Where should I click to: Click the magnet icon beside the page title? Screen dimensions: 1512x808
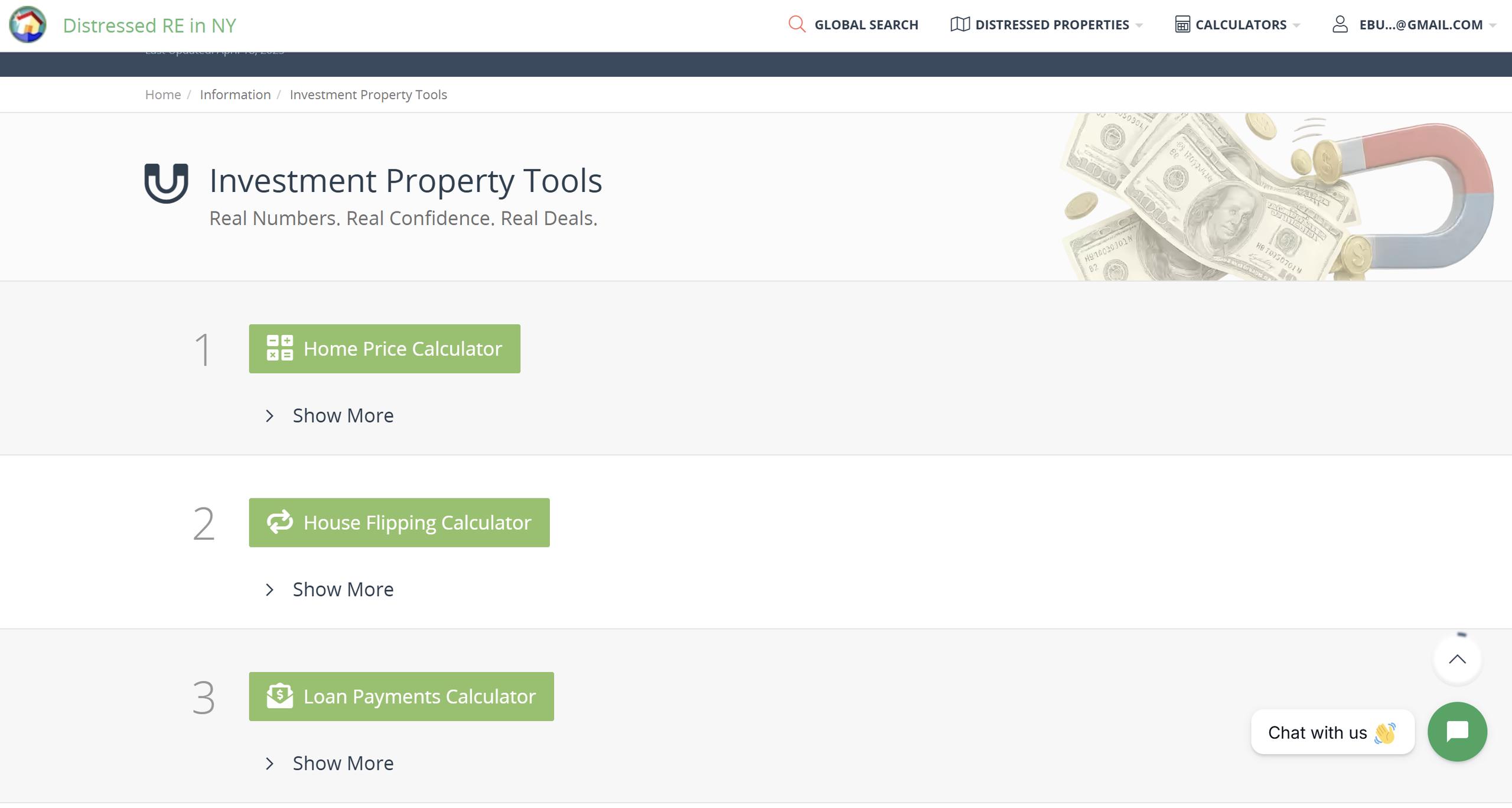[167, 183]
